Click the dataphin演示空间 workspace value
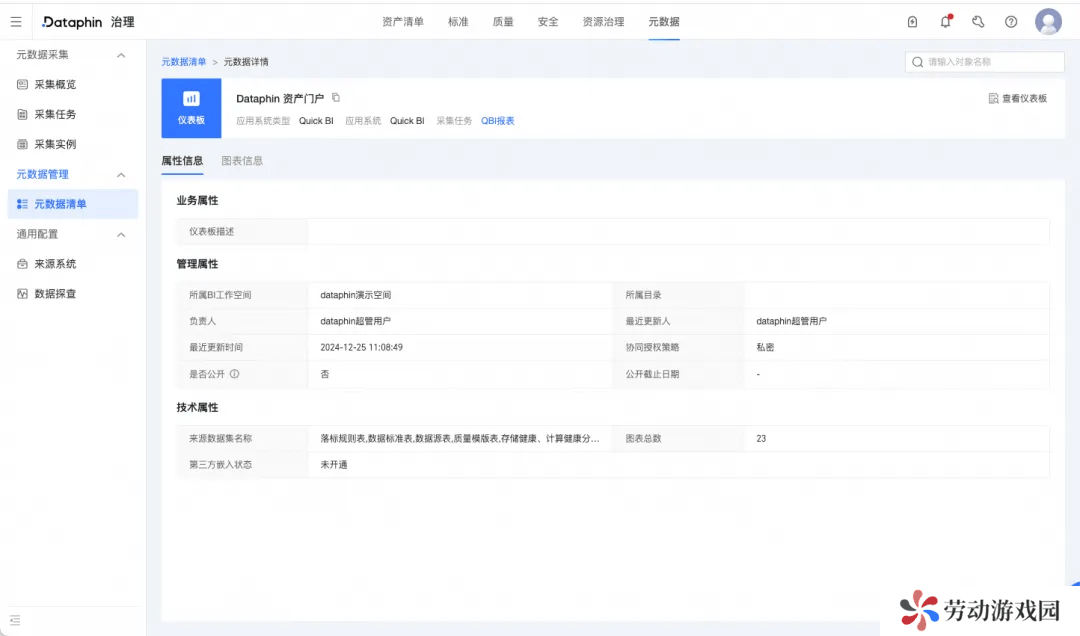Viewport: 1080px width, 636px height. tap(355, 295)
